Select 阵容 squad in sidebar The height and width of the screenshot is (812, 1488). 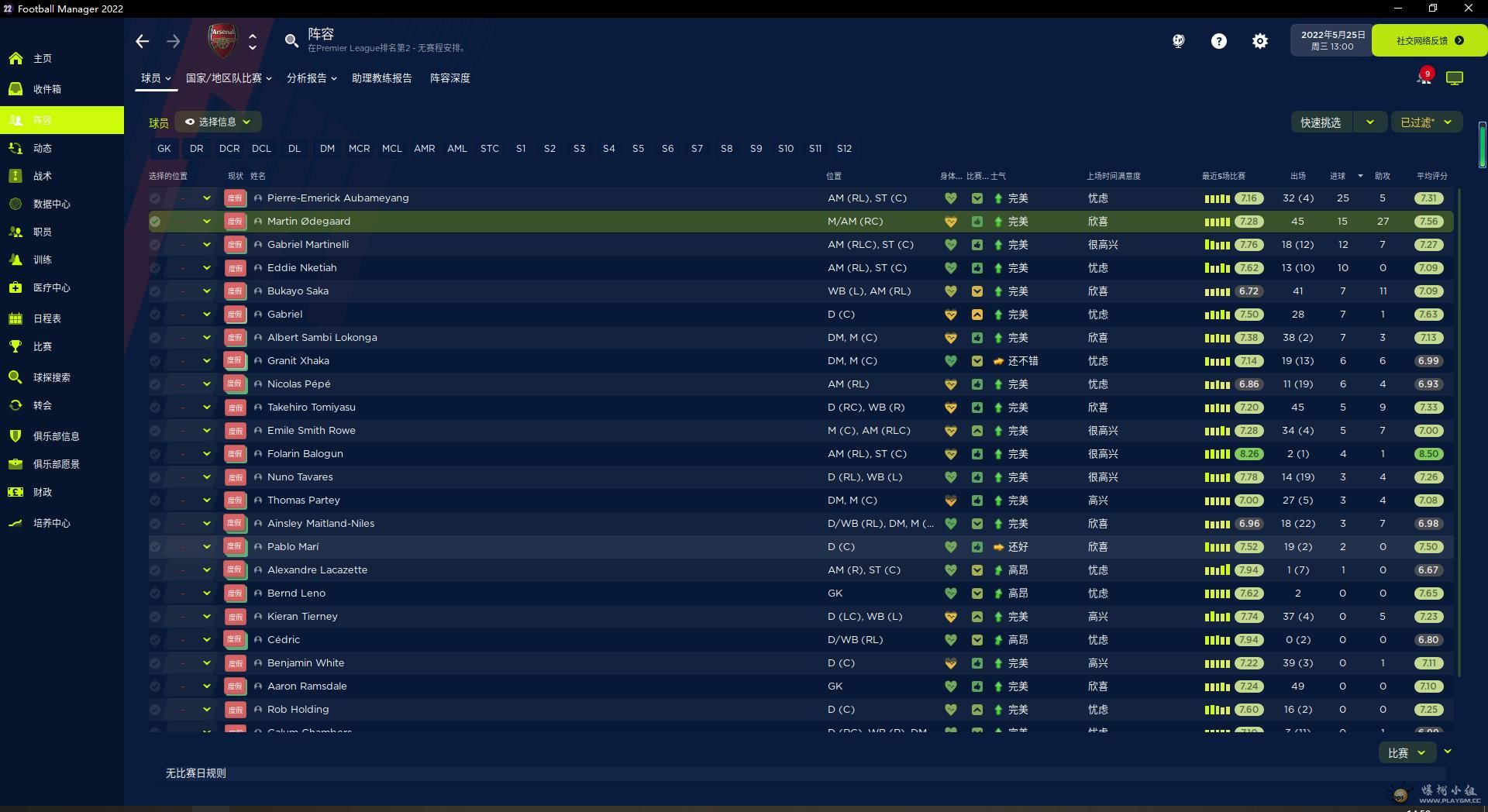(62, 120)
